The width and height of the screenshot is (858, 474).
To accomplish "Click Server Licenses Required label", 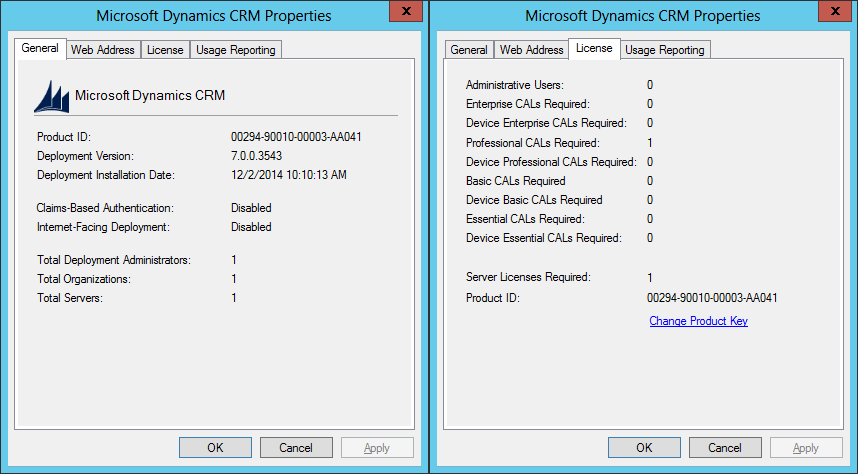I will [528, 277].
